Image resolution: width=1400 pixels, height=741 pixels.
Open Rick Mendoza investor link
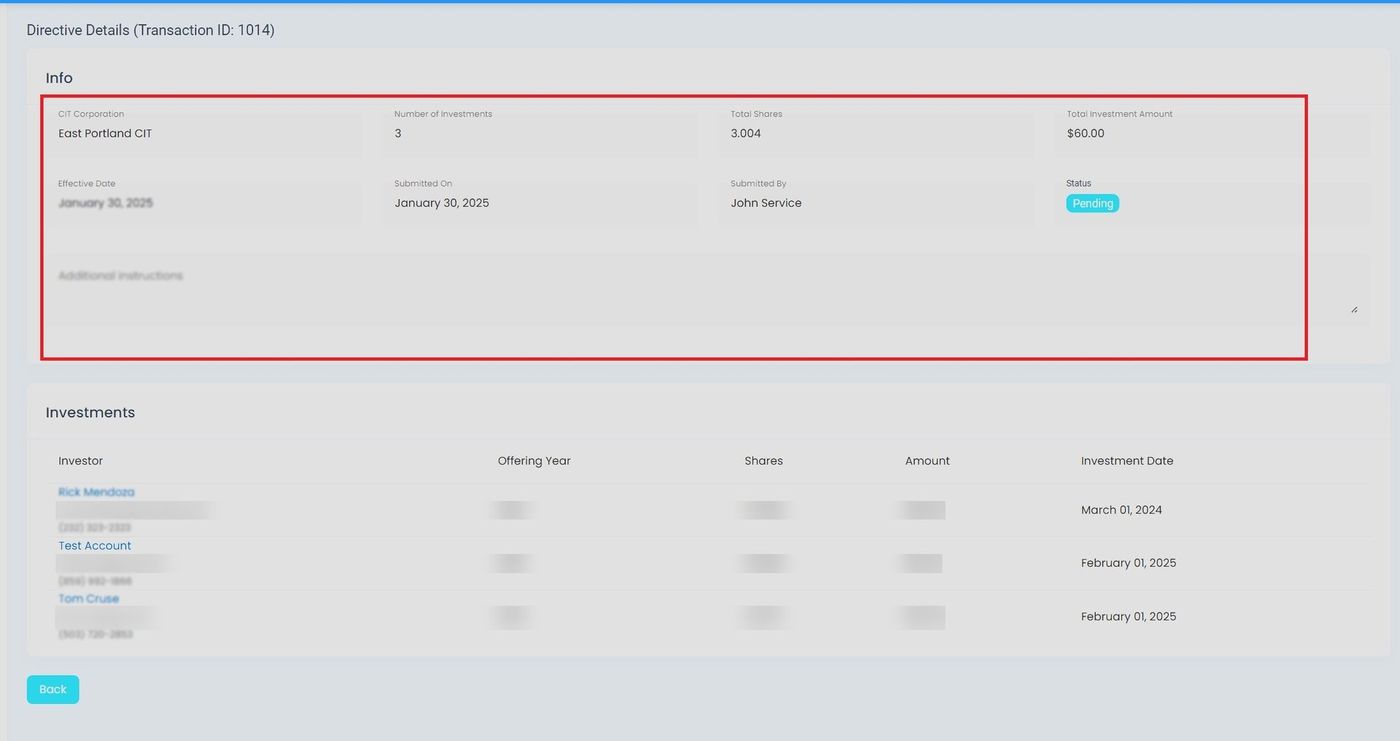point(96,492)
